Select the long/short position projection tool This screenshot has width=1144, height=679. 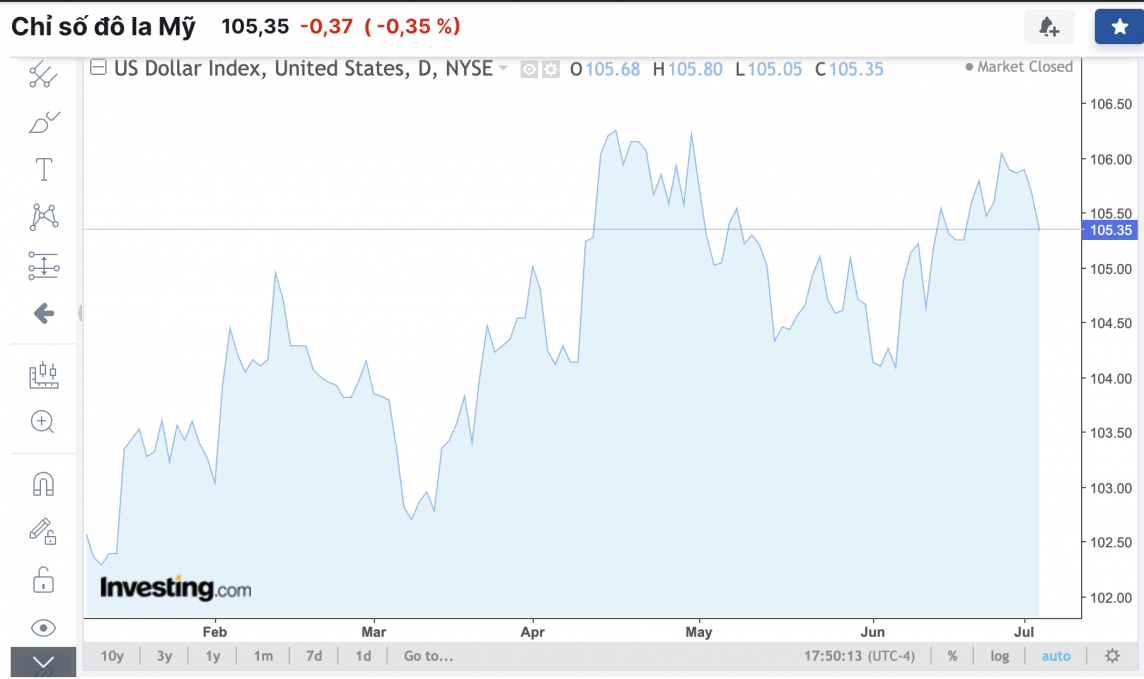coord(43,265)
